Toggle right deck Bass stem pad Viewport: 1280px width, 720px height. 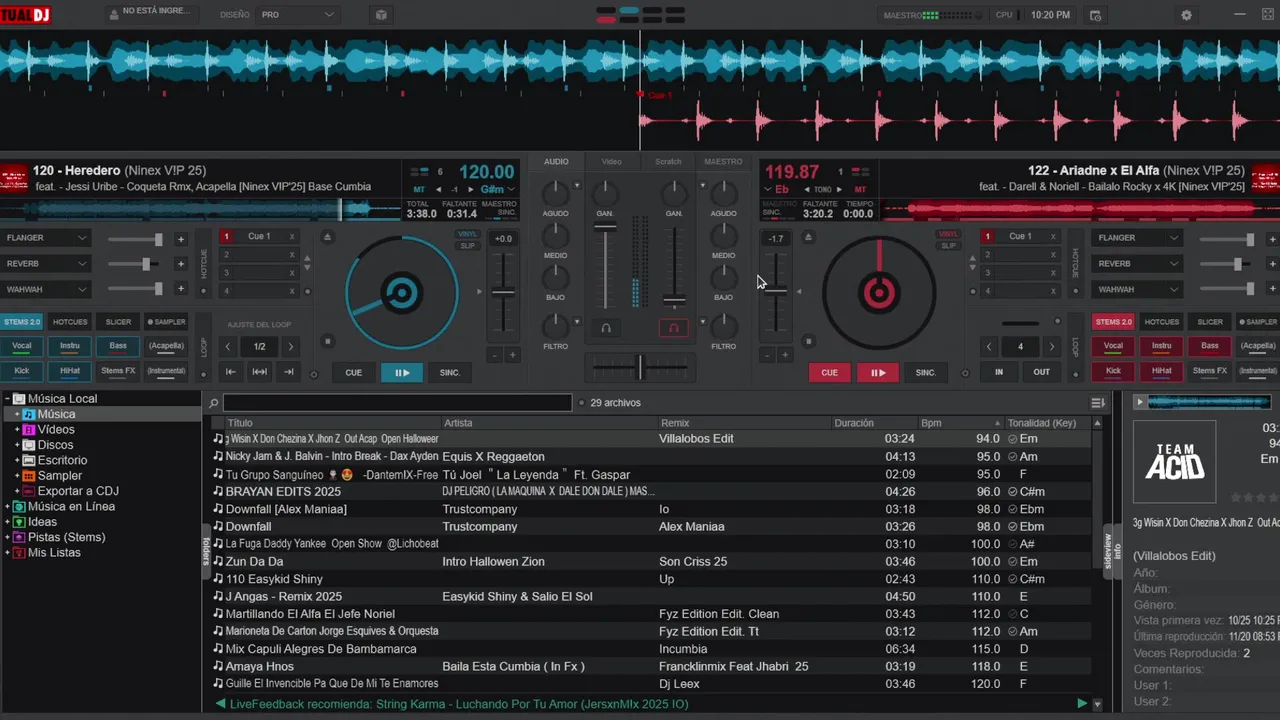pyautogui.click(x=1210, y=346)
